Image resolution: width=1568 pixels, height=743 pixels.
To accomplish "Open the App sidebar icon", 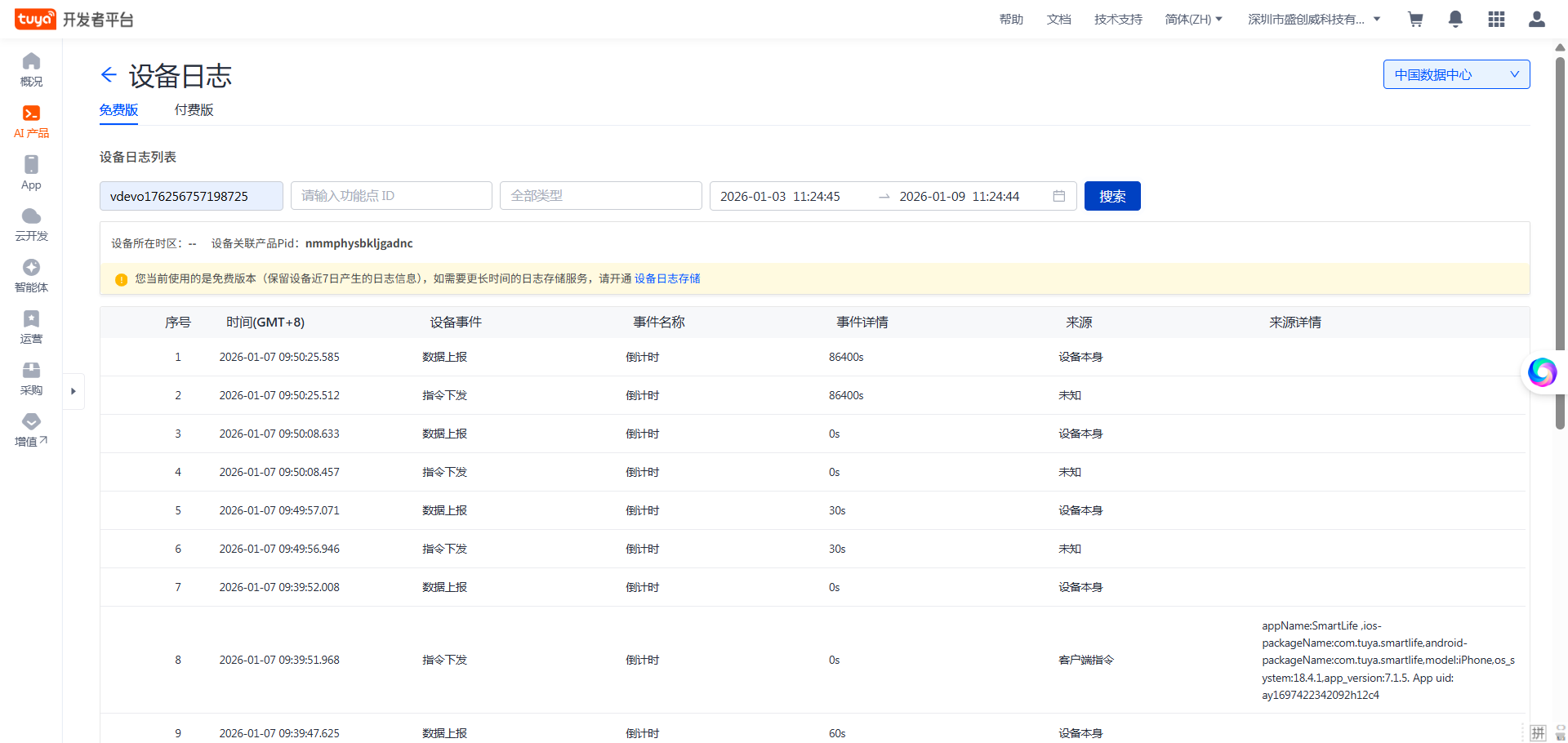I will (x=31, y=171).
